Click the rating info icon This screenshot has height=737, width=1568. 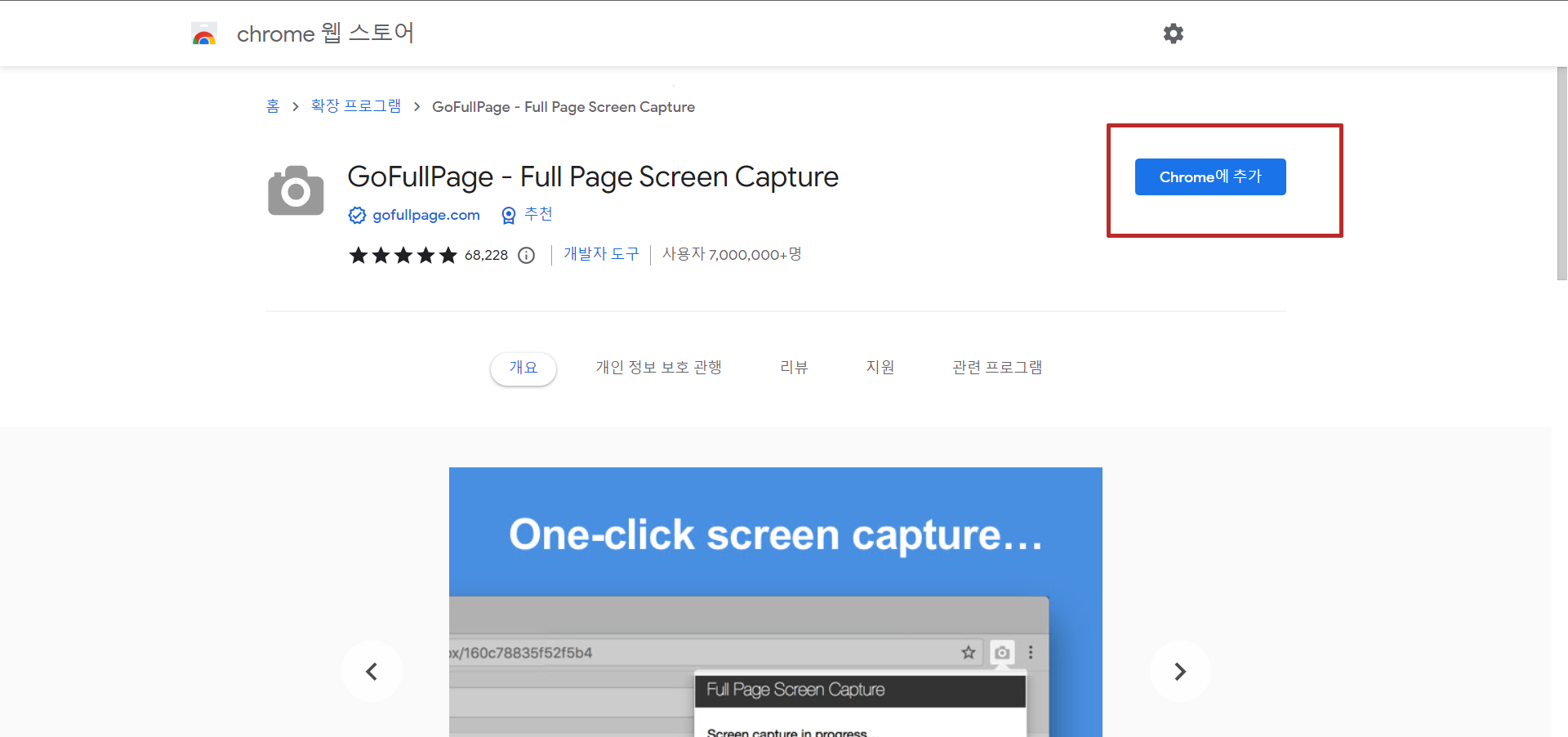(x=527, y=255)
